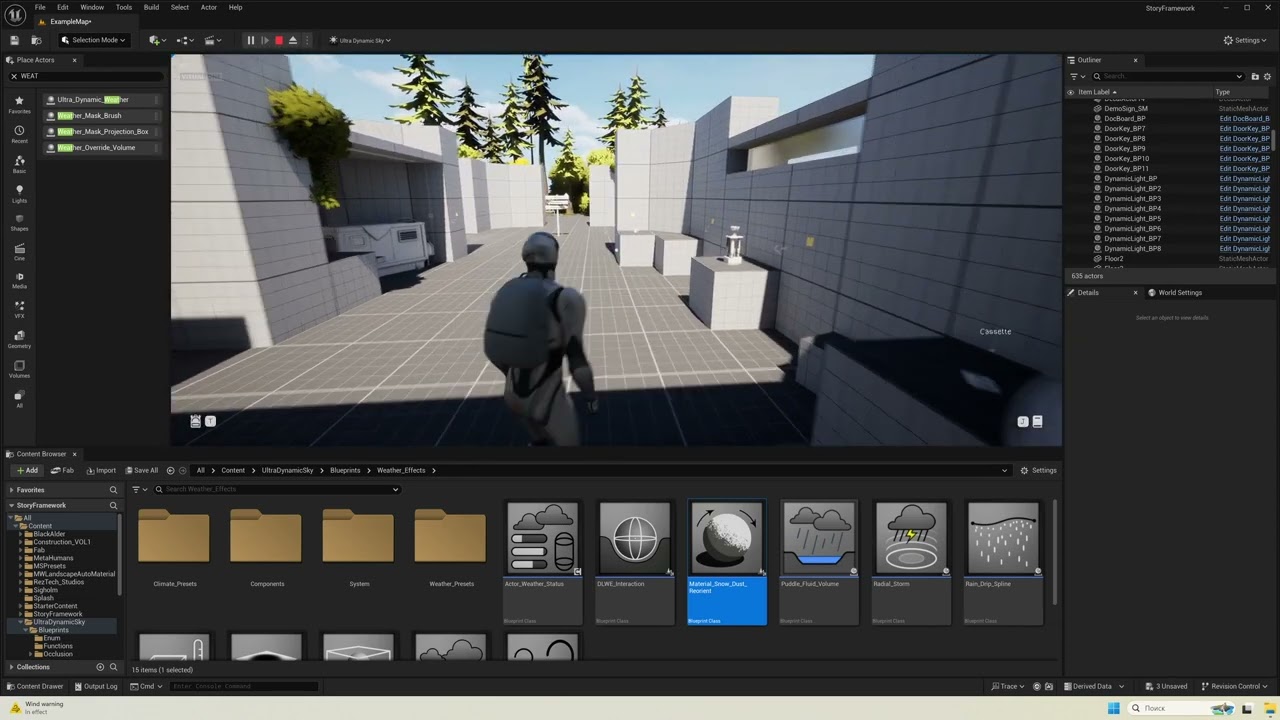Select Shapes category in Place Actors
Viewport: 1280px width, 720px height.
coord(19,222)
